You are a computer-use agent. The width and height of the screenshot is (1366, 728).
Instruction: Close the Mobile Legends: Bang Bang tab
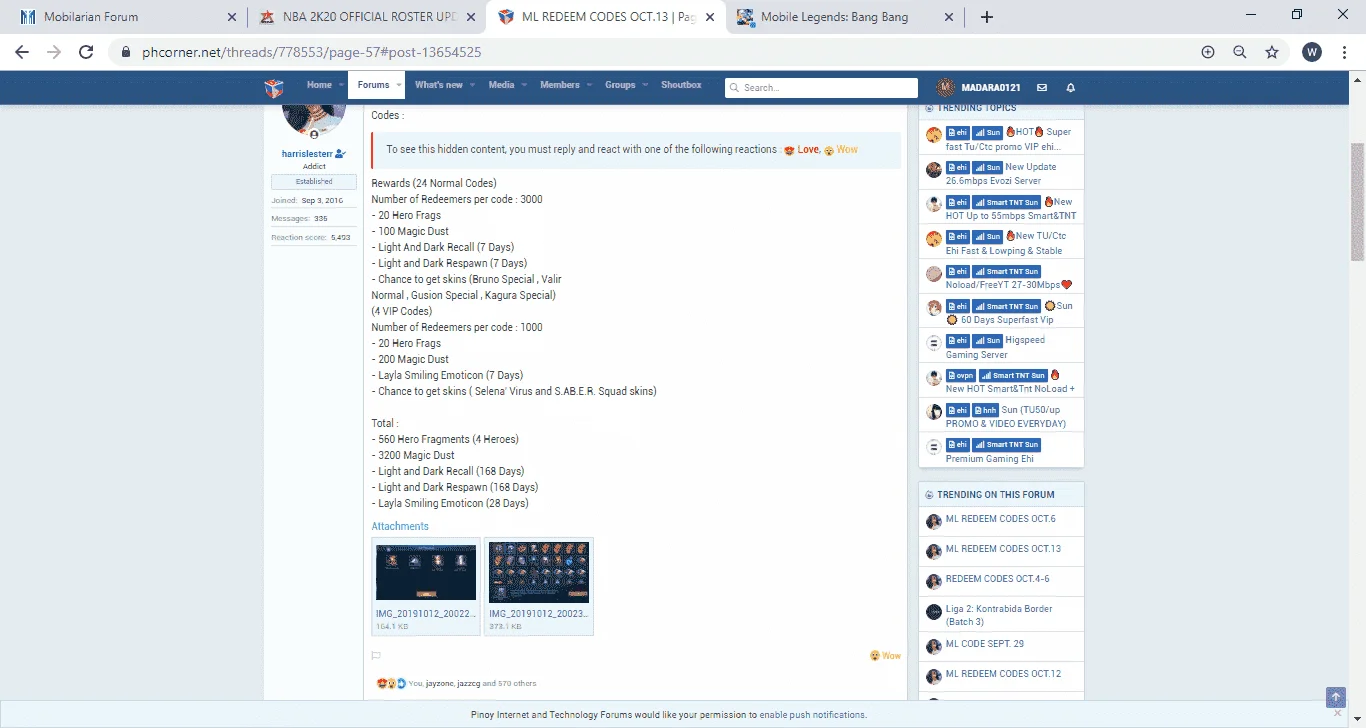click(x=950, y=17)
